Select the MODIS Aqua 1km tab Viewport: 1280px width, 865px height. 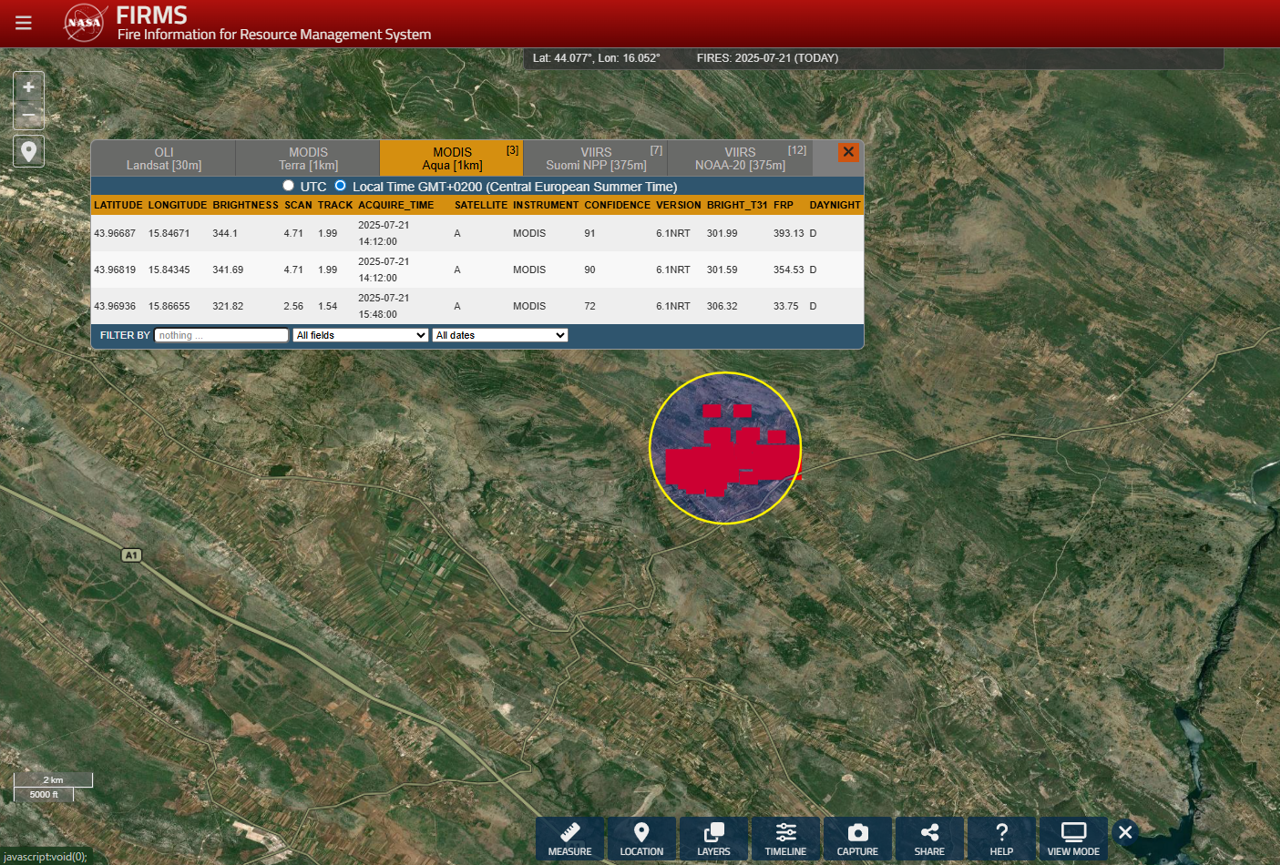[x=452, y=159]
